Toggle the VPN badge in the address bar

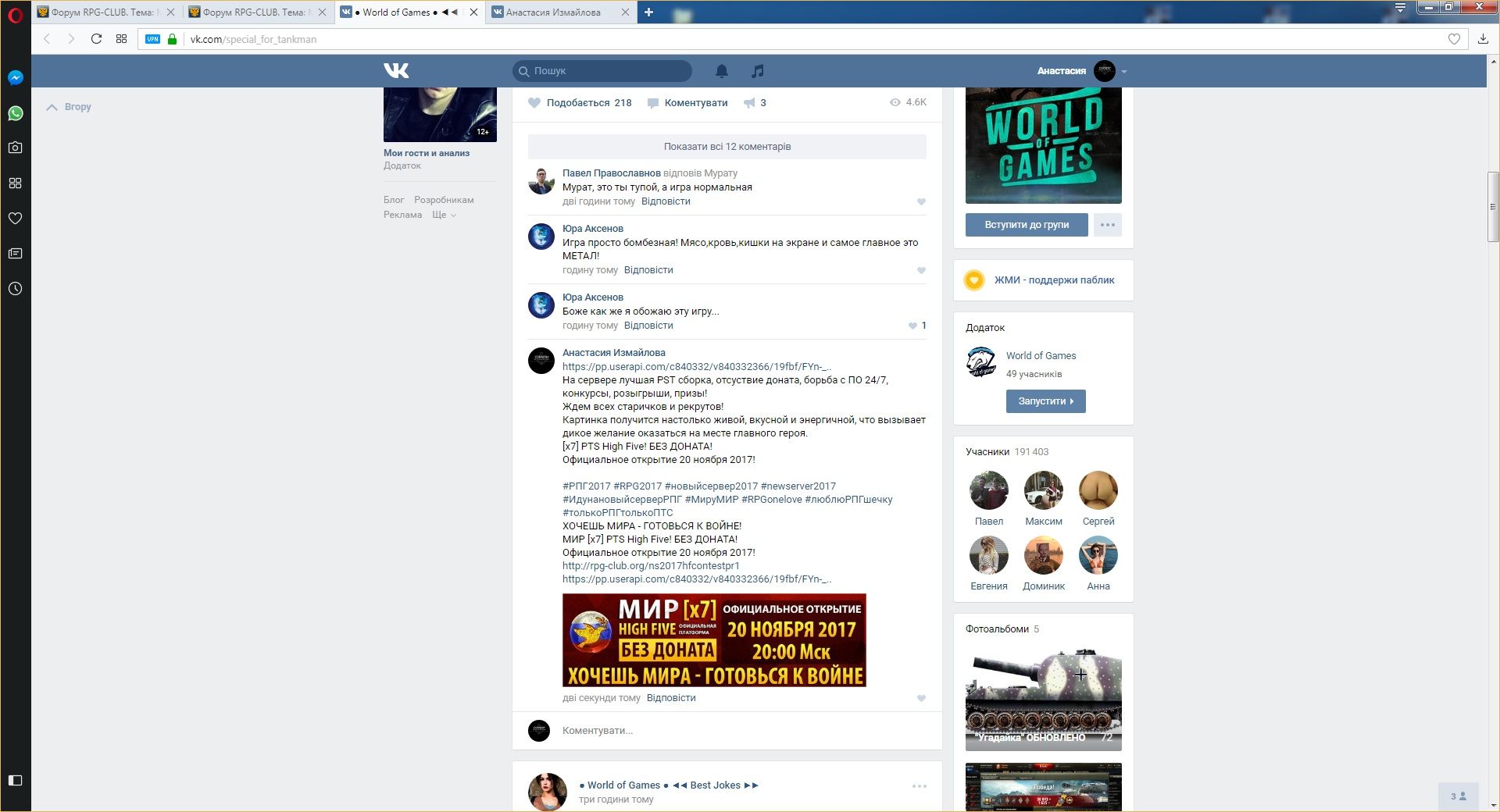[x=153, y=39]
